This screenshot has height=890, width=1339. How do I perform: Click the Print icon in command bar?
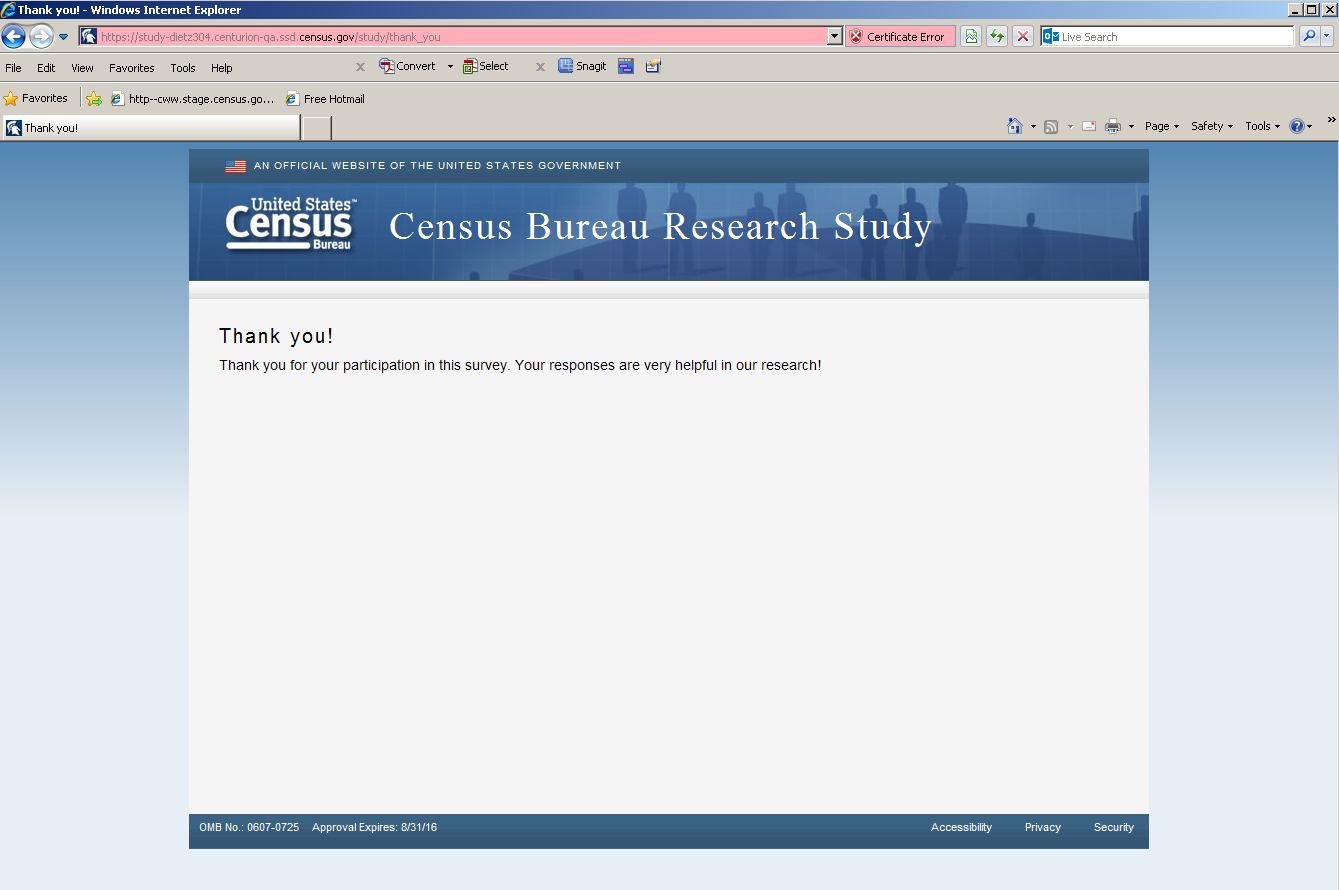point(1112,126)
